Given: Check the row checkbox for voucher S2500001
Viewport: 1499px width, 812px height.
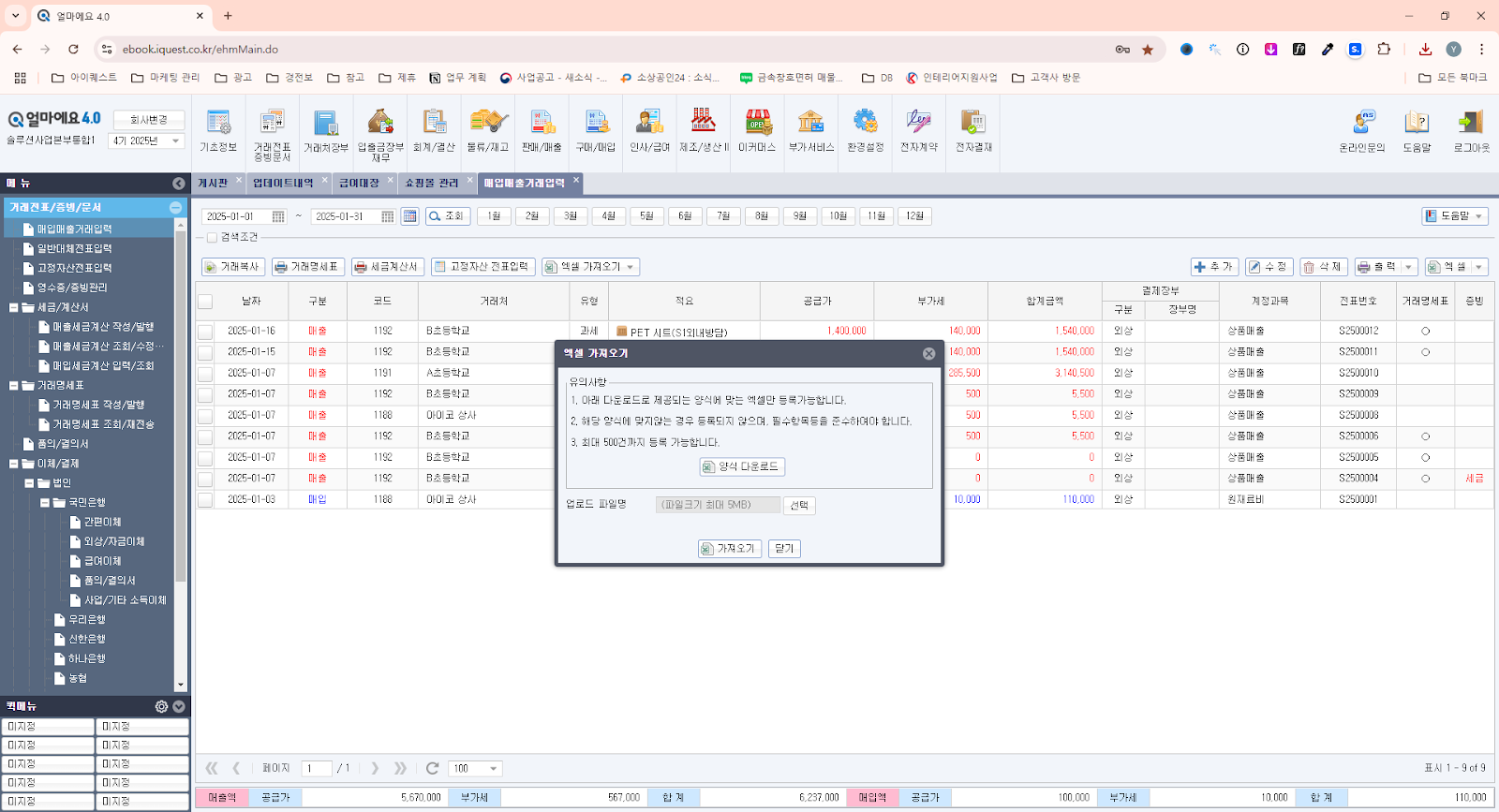Looking at the screenshot, I should click(205, 500).
